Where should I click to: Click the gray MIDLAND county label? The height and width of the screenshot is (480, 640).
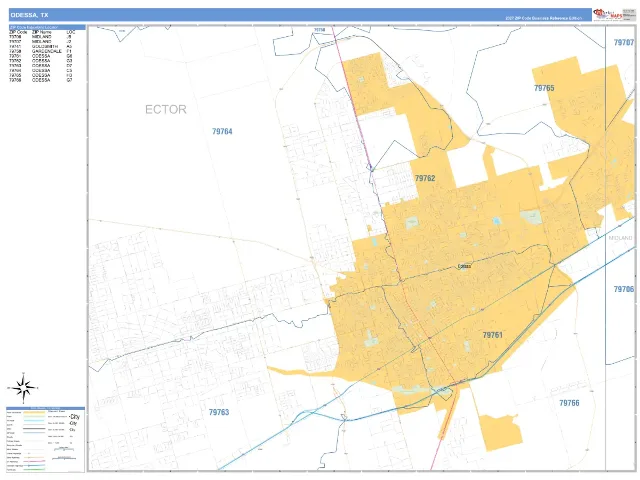tap(620, 238)
